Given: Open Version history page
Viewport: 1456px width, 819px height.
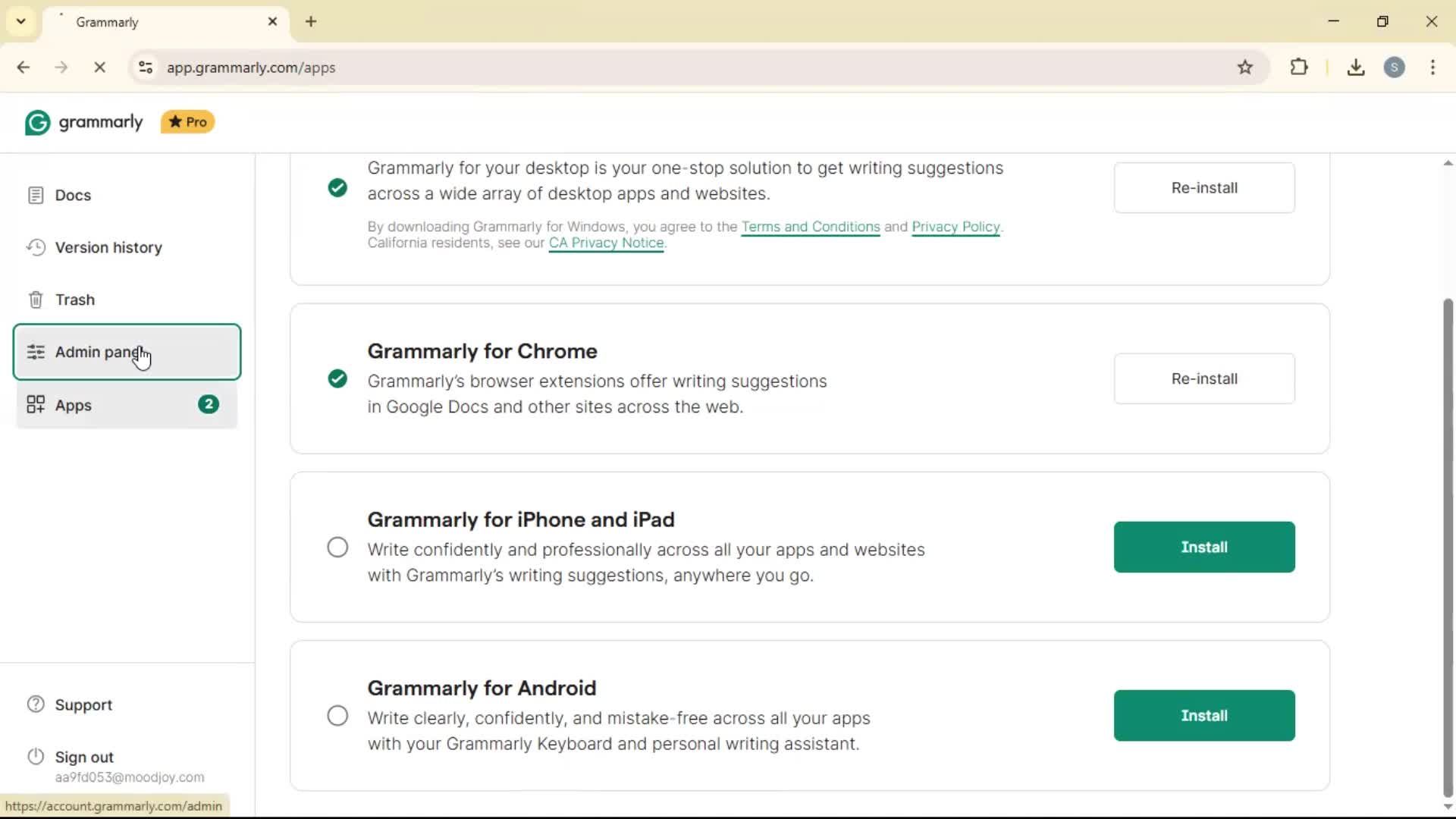Looking at the screenshot, I should click(x=108, y=248).
